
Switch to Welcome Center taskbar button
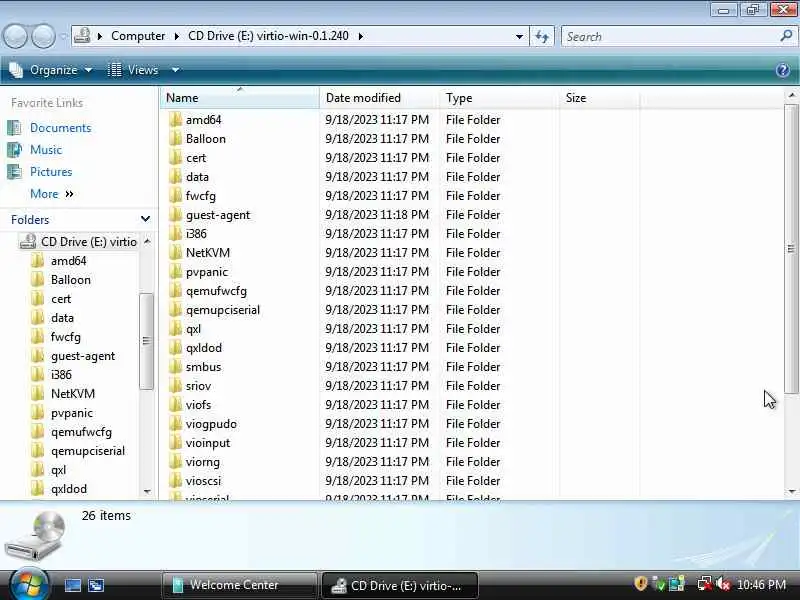click(x=240, y=585)
